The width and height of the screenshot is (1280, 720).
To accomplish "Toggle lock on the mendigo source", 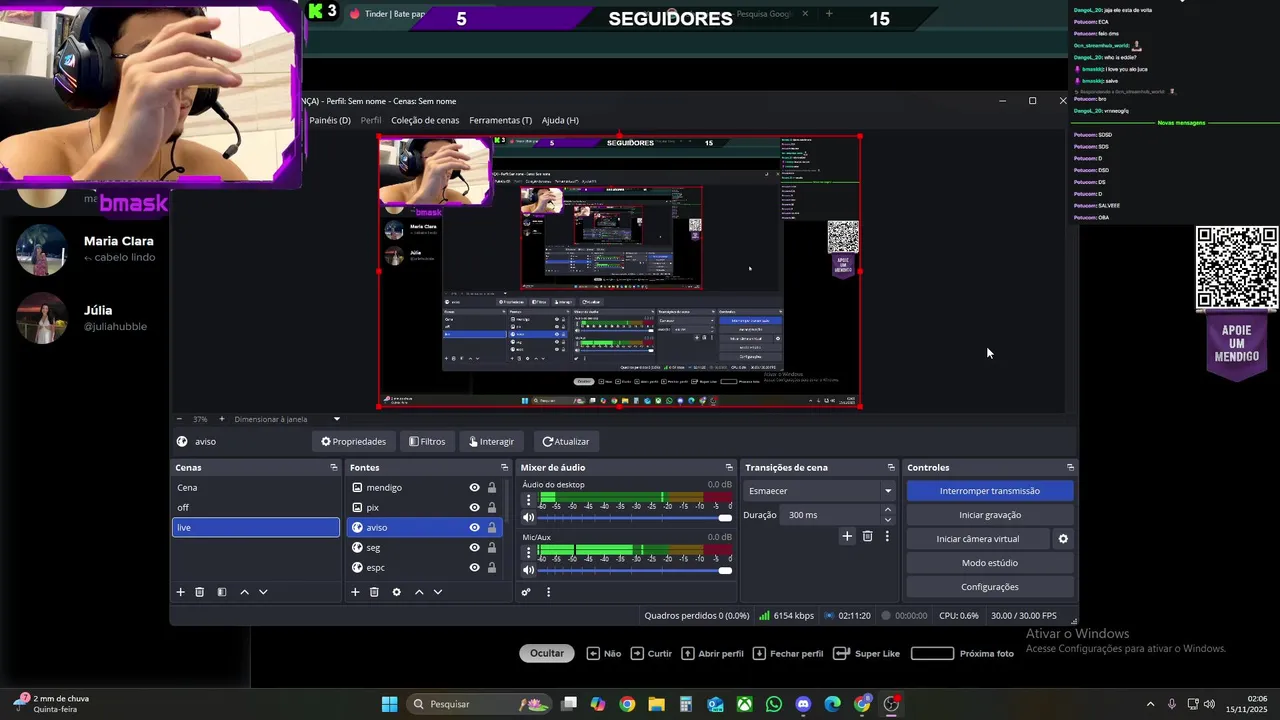I will [x=492, y=488].
